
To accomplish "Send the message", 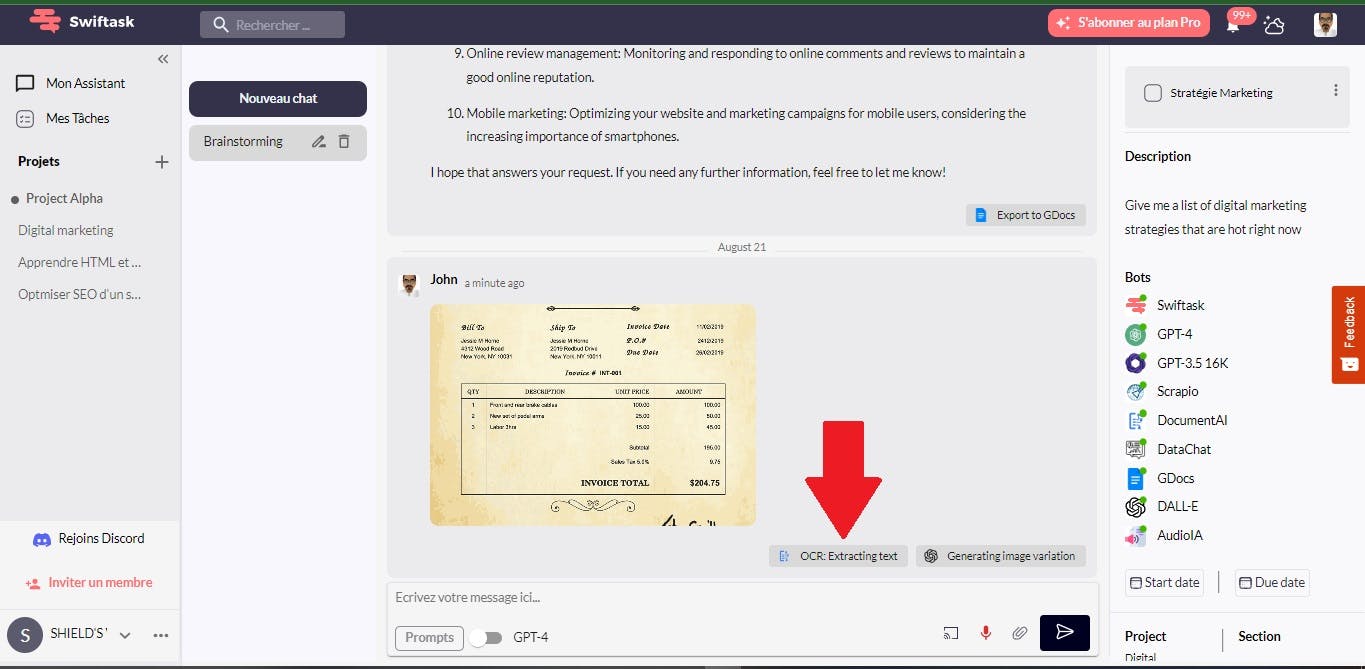I will (1065, 632).
